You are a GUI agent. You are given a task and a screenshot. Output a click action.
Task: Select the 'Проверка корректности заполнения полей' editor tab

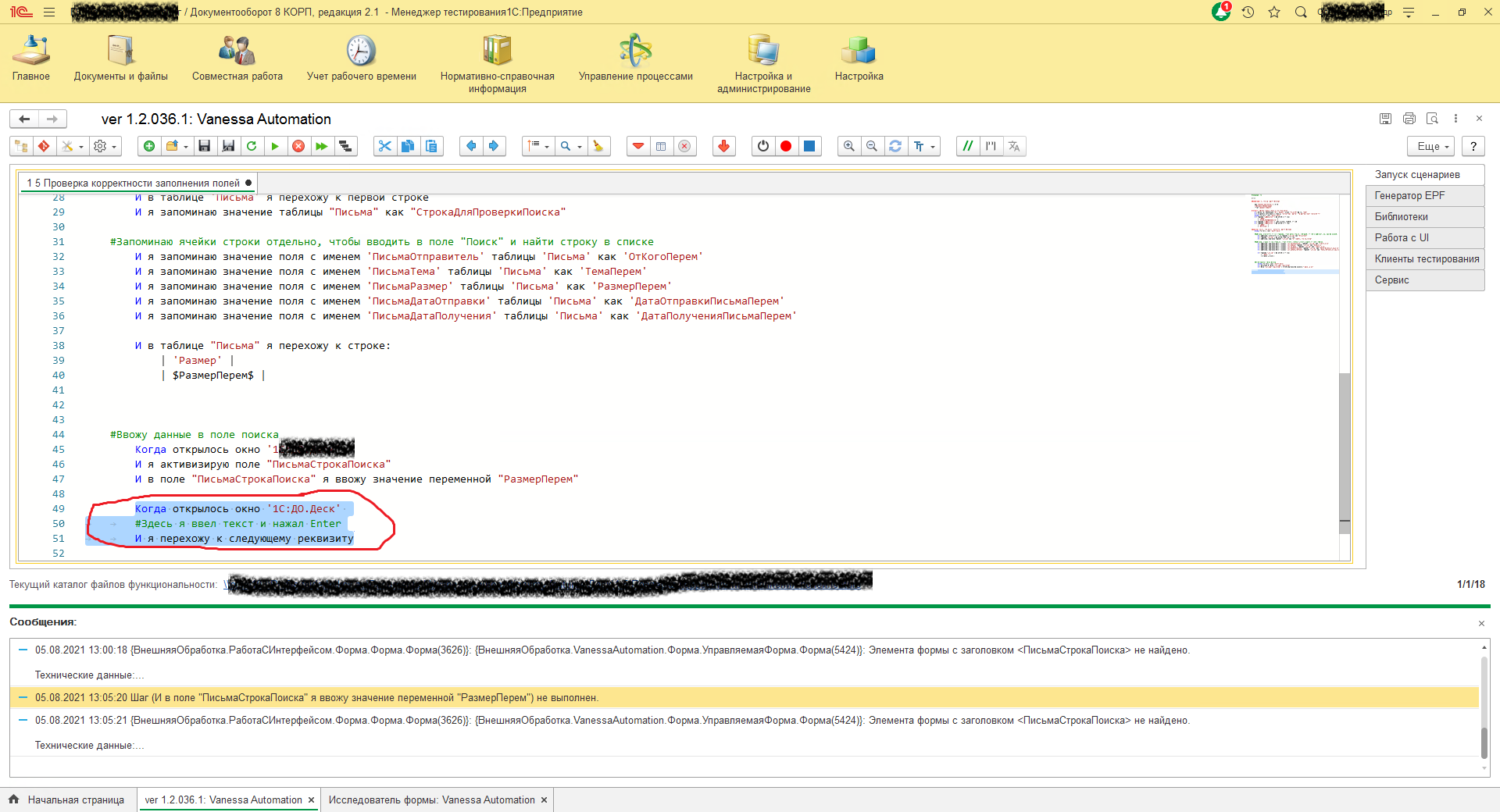(x=139, y=183)
